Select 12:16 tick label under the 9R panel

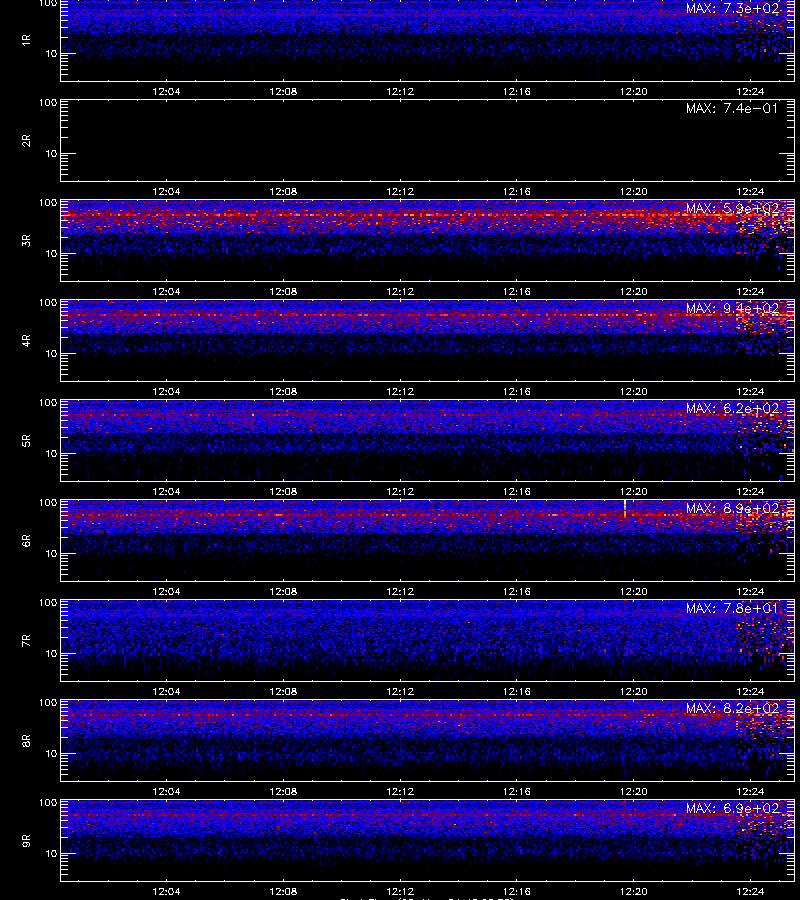516,891
